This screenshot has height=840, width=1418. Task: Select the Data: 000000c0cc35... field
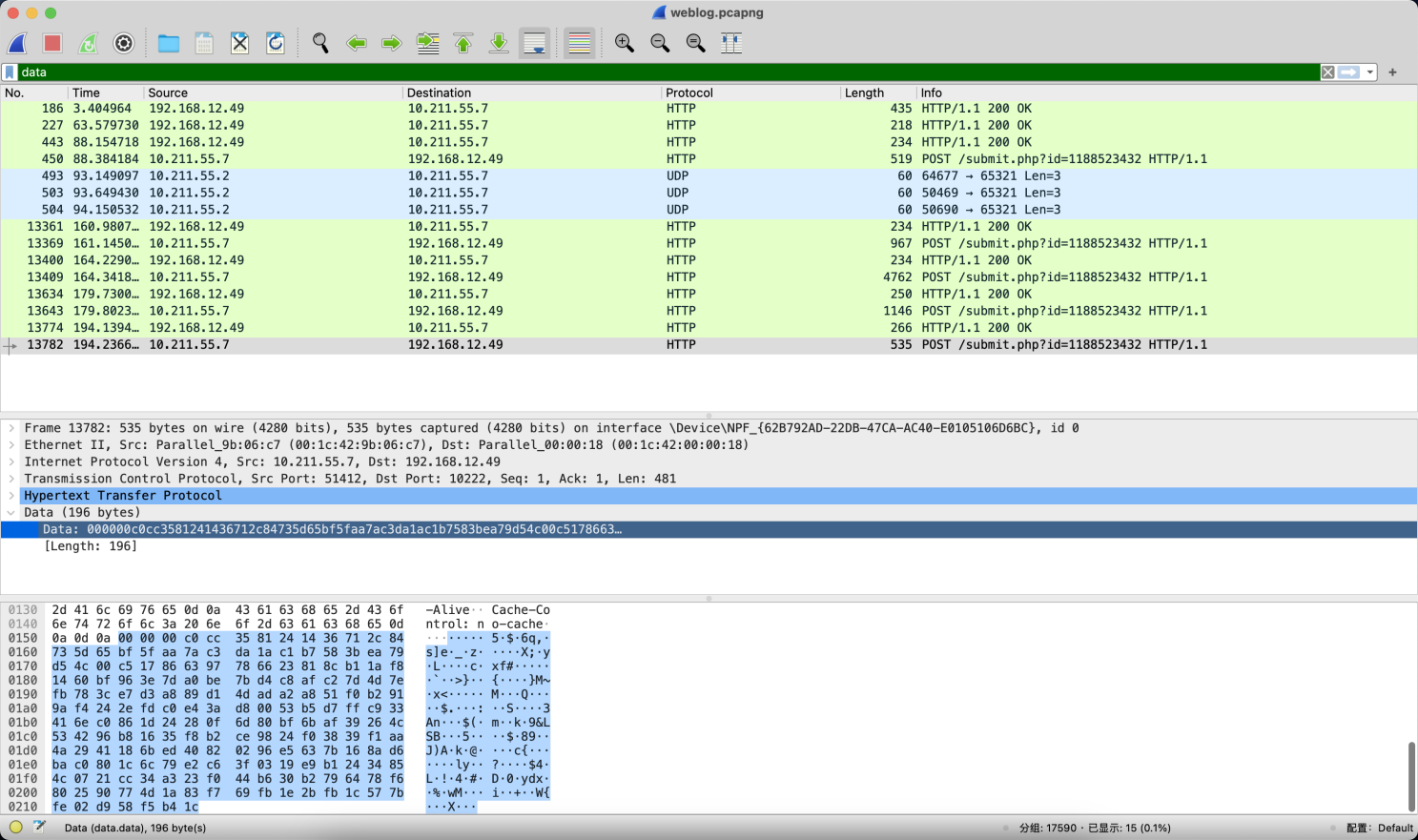point(709,529)
